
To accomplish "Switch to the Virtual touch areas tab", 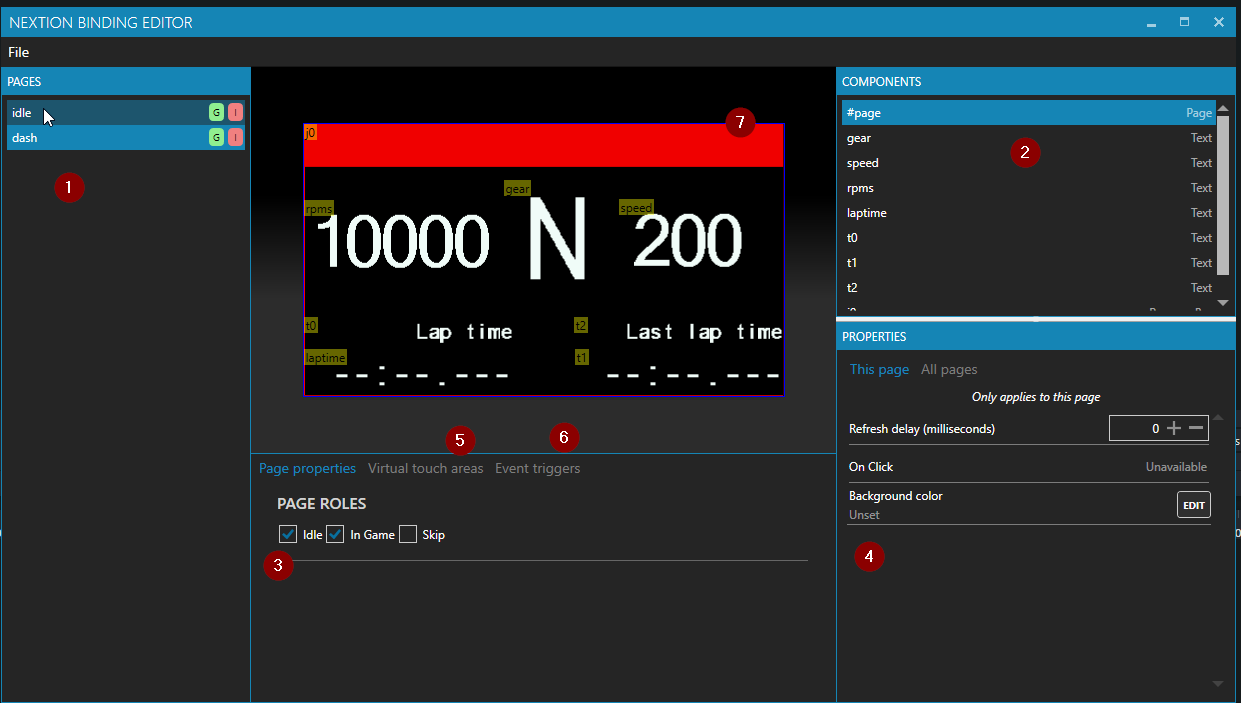I will (425, 468).
